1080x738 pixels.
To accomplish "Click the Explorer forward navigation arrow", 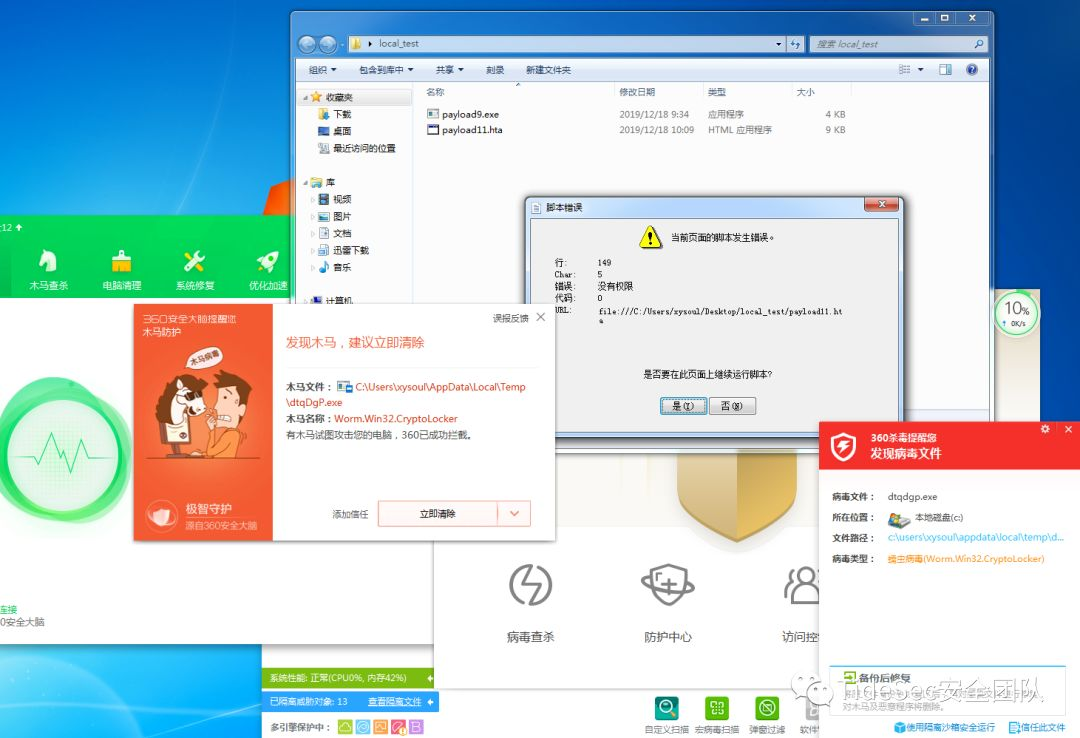I will [328, 44].
